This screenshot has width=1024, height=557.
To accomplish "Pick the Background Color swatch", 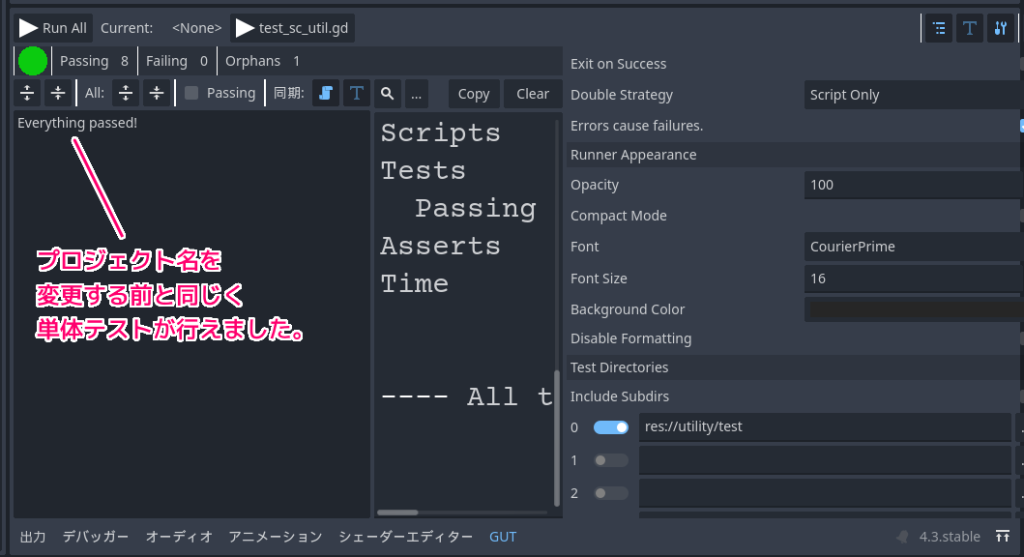I will click(914, 310).
